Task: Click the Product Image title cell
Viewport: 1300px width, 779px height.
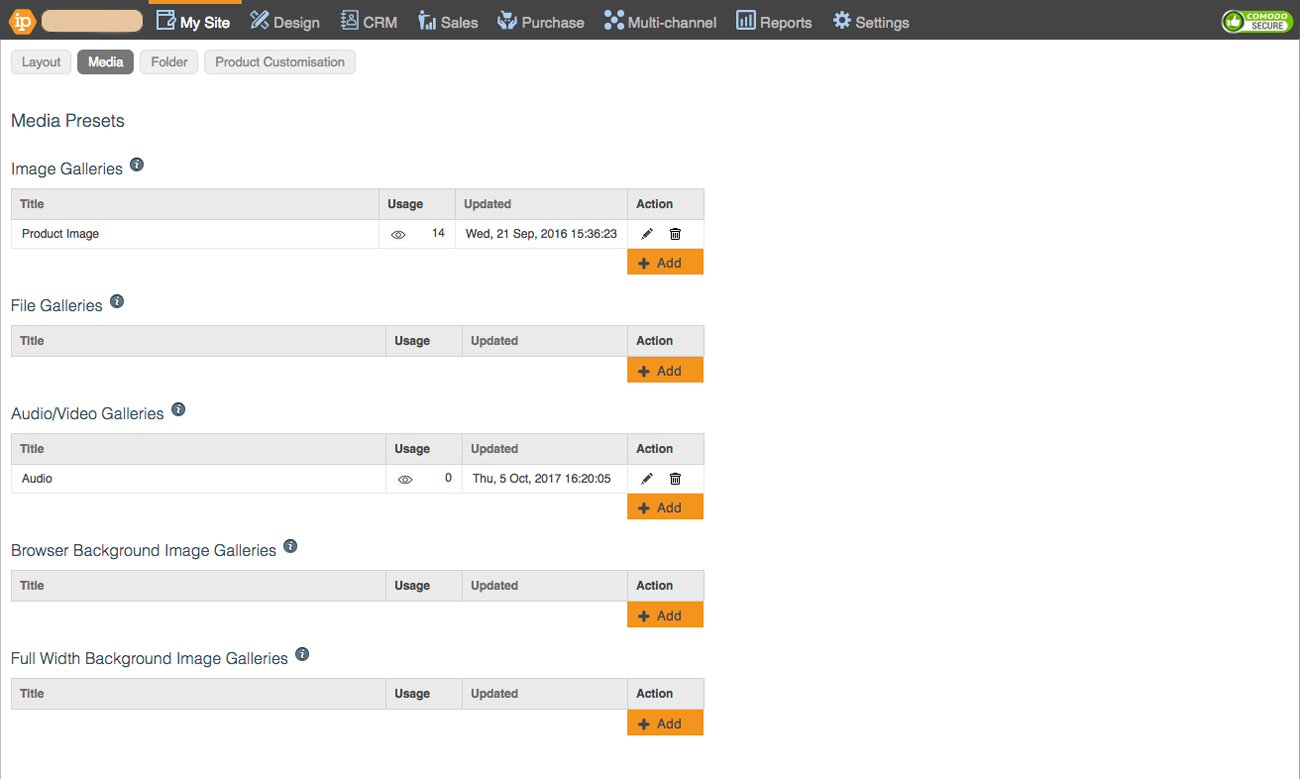Action: click(195, 234)
